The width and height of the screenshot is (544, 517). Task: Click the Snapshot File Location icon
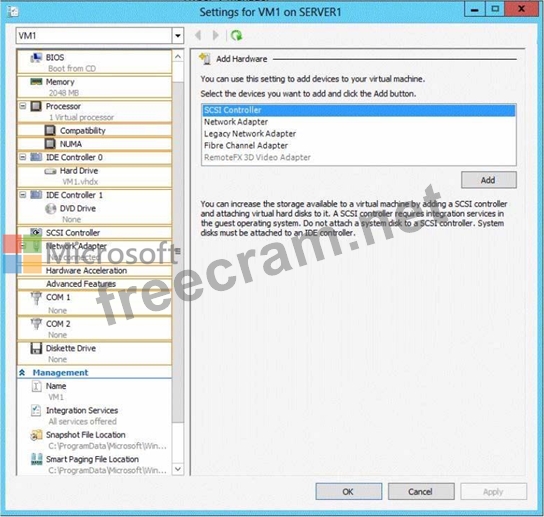coord(36,435)
